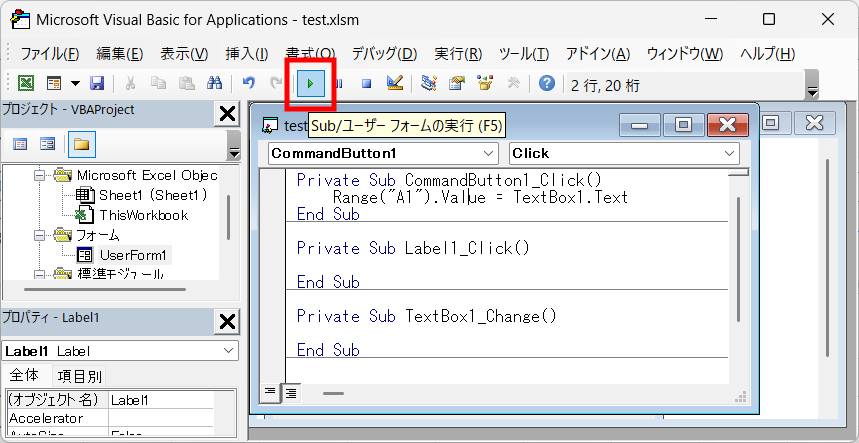This screenshot has width=859, height=443.
Task: Click the View Microsoft Excel icon
Action: pos(26,83)
